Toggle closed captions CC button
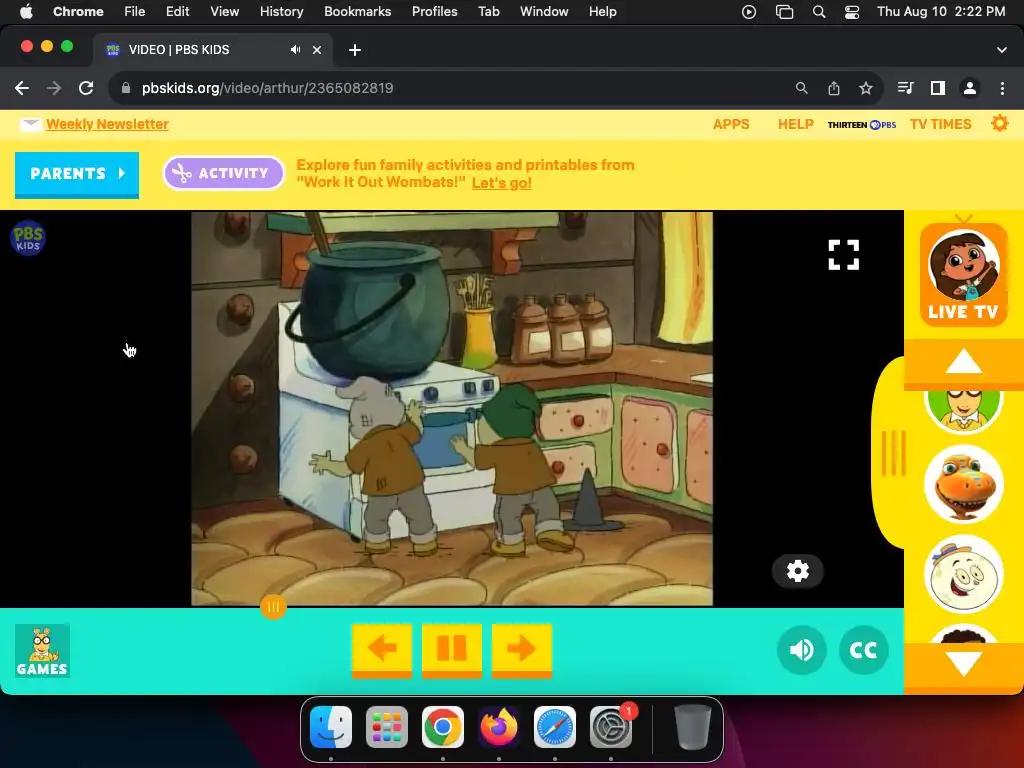 tap(863, 650)
